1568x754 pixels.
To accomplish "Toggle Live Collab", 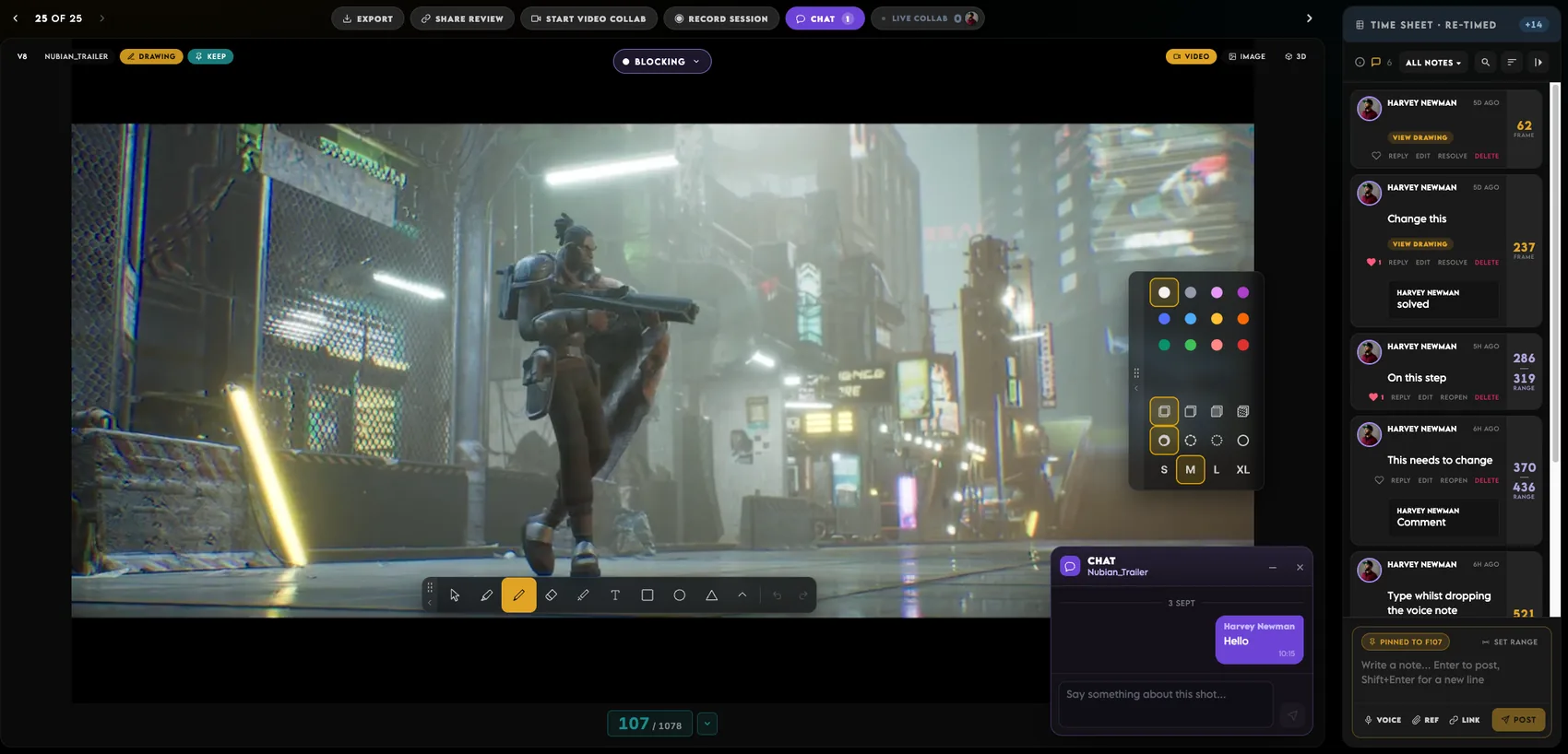I will coord(927,18).
